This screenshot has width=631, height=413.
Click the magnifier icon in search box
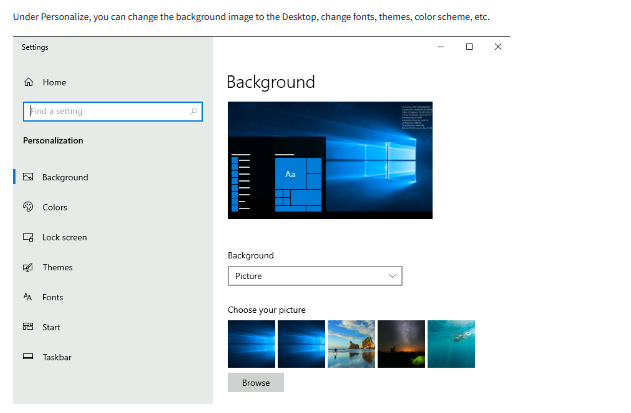194,111
